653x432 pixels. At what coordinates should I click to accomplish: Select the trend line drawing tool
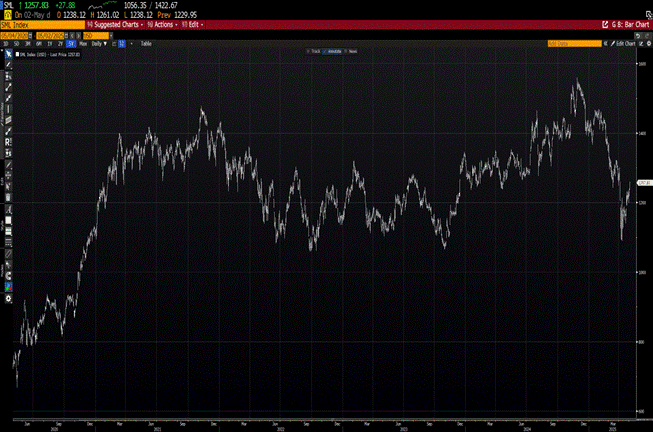[8, 87]
